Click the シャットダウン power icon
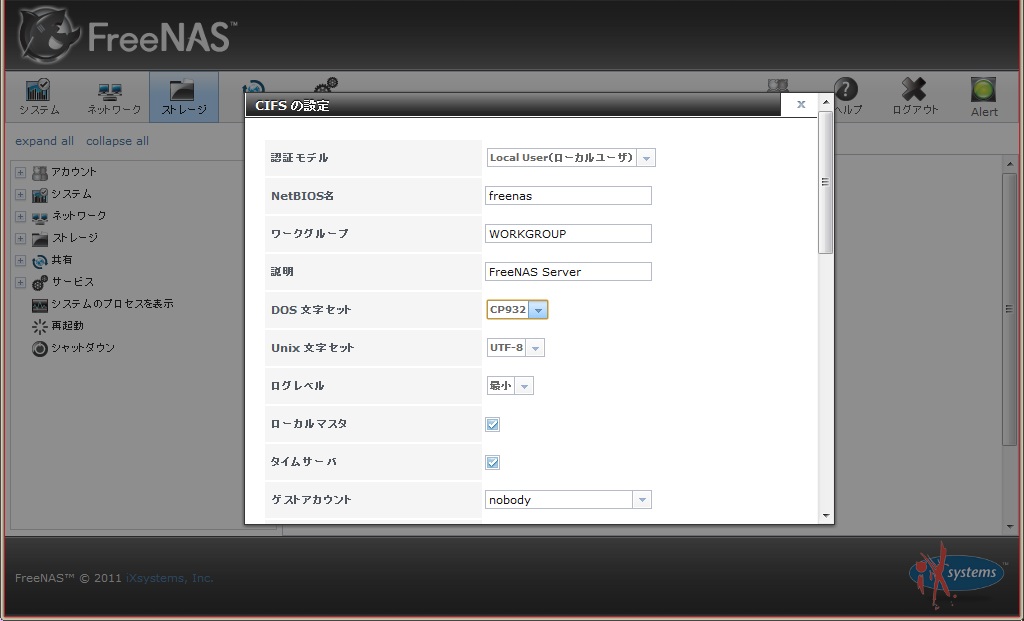This screenshot has height=621, width=1024. (x=40, y=349)
